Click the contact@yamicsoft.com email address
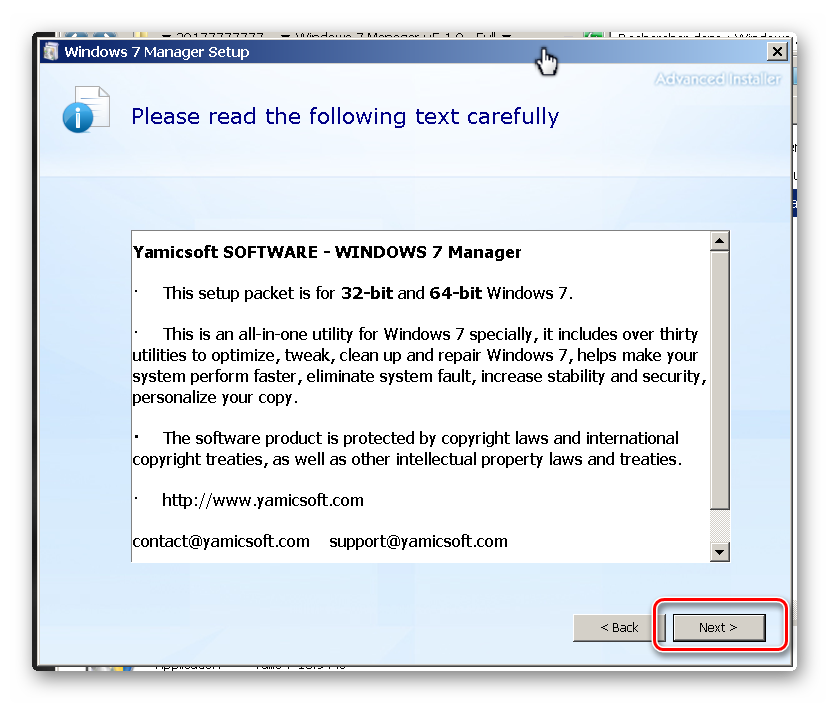The image size is (830, 704). [221, 541]
